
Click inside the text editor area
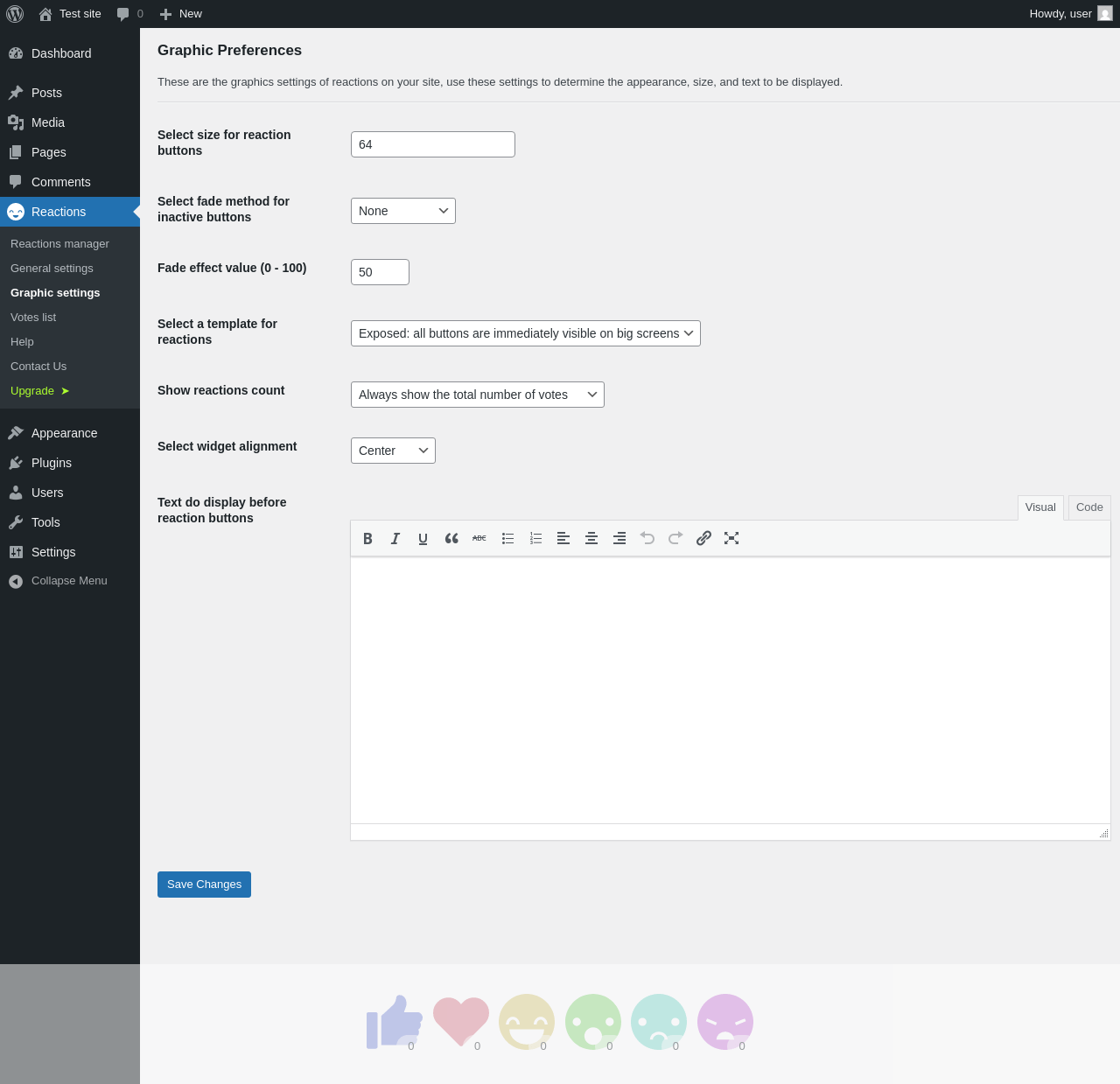pyautogui.click(x=731, y=690)
